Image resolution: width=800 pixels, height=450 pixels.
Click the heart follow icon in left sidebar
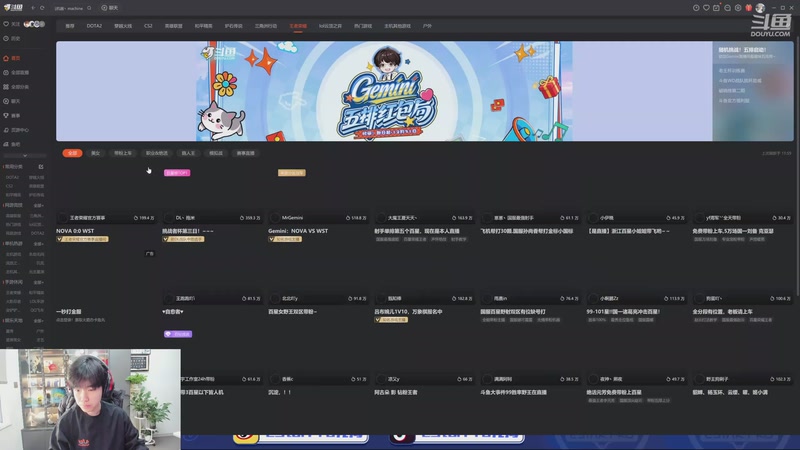pos(6,24)
